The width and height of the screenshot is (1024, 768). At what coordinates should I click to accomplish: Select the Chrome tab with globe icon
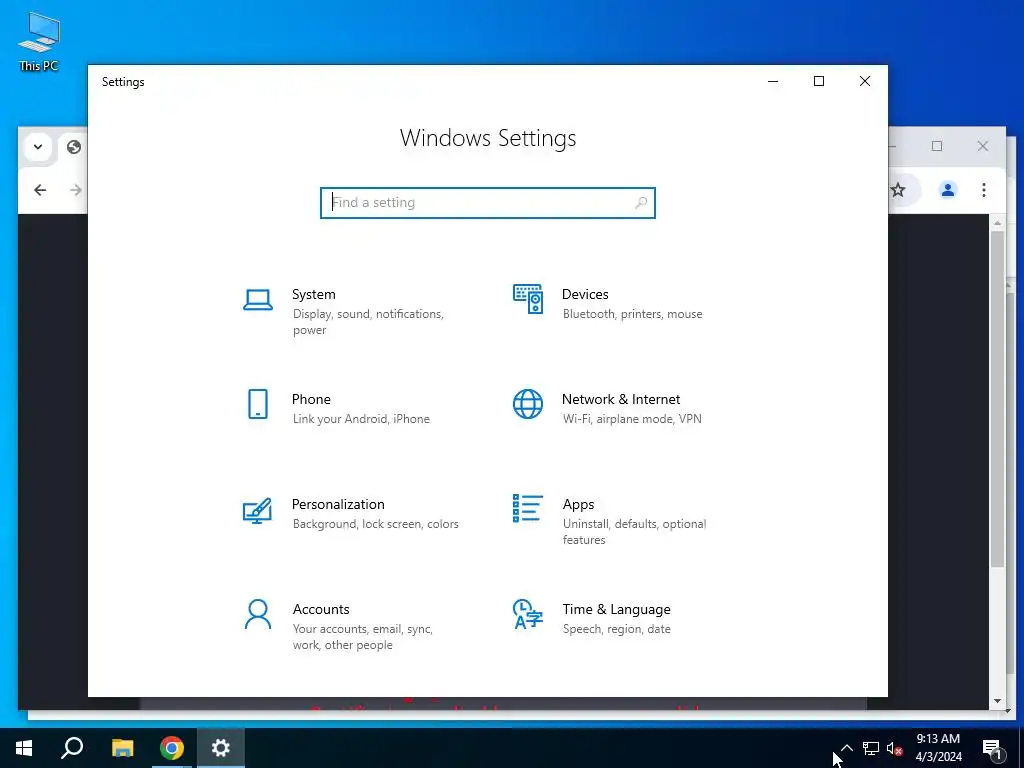coord(74,147)
